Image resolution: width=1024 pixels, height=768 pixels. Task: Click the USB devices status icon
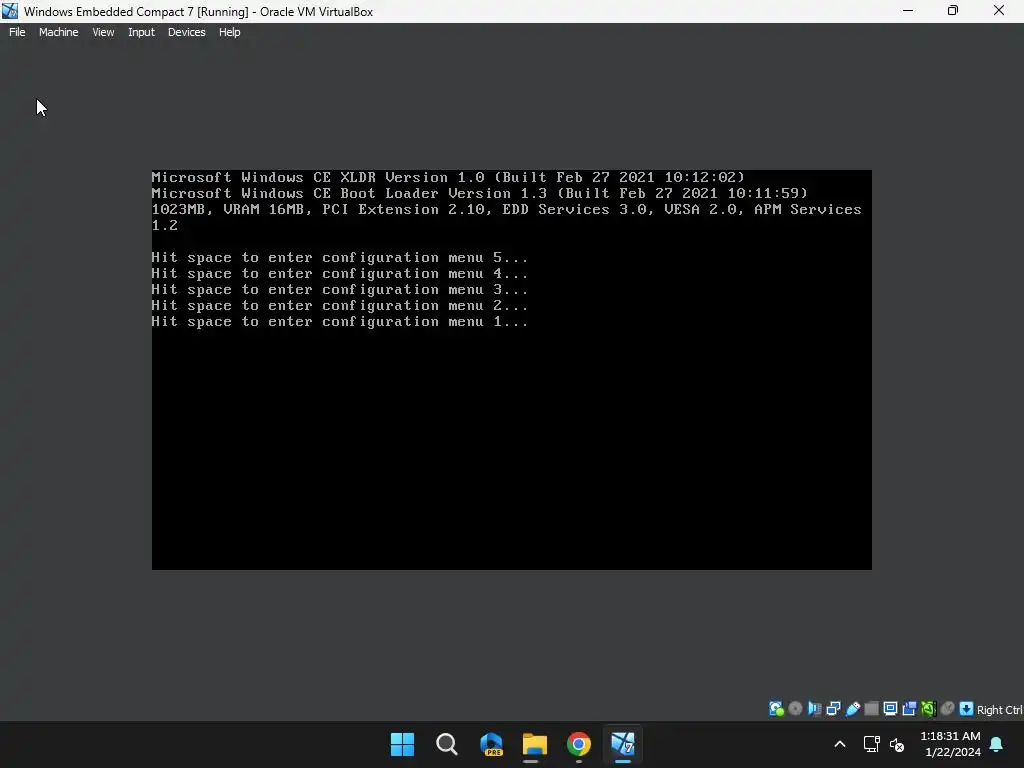tap(852, 709)
